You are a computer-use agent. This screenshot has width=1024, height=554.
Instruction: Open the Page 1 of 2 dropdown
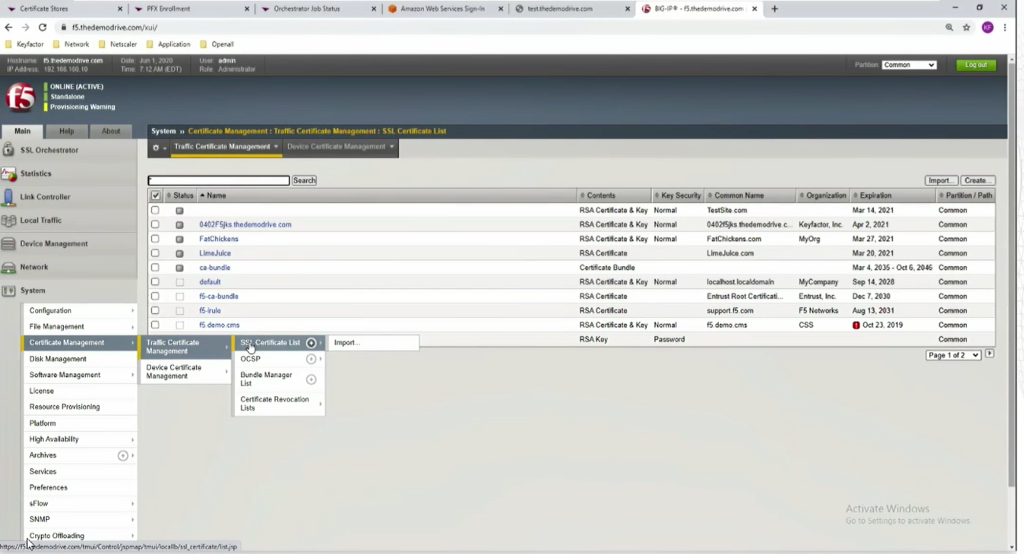pyautogui.click(x=953, y=355)
